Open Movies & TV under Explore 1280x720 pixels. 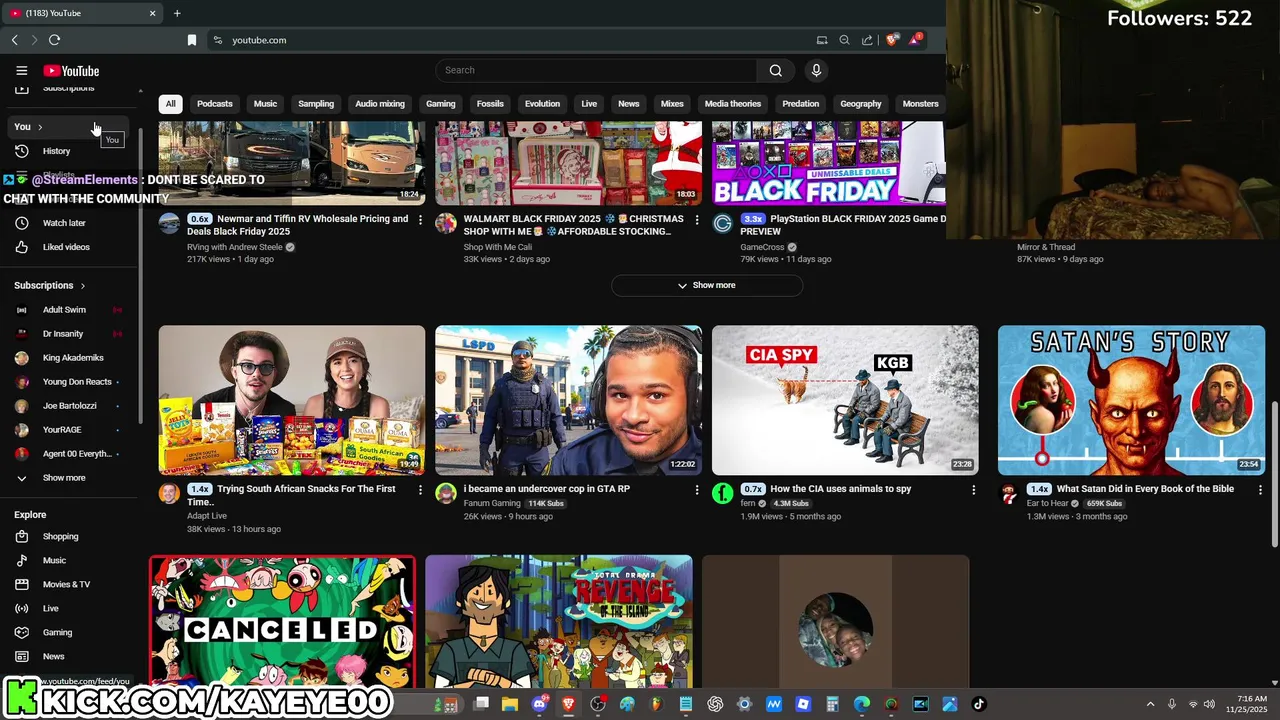tap(70, 585)
